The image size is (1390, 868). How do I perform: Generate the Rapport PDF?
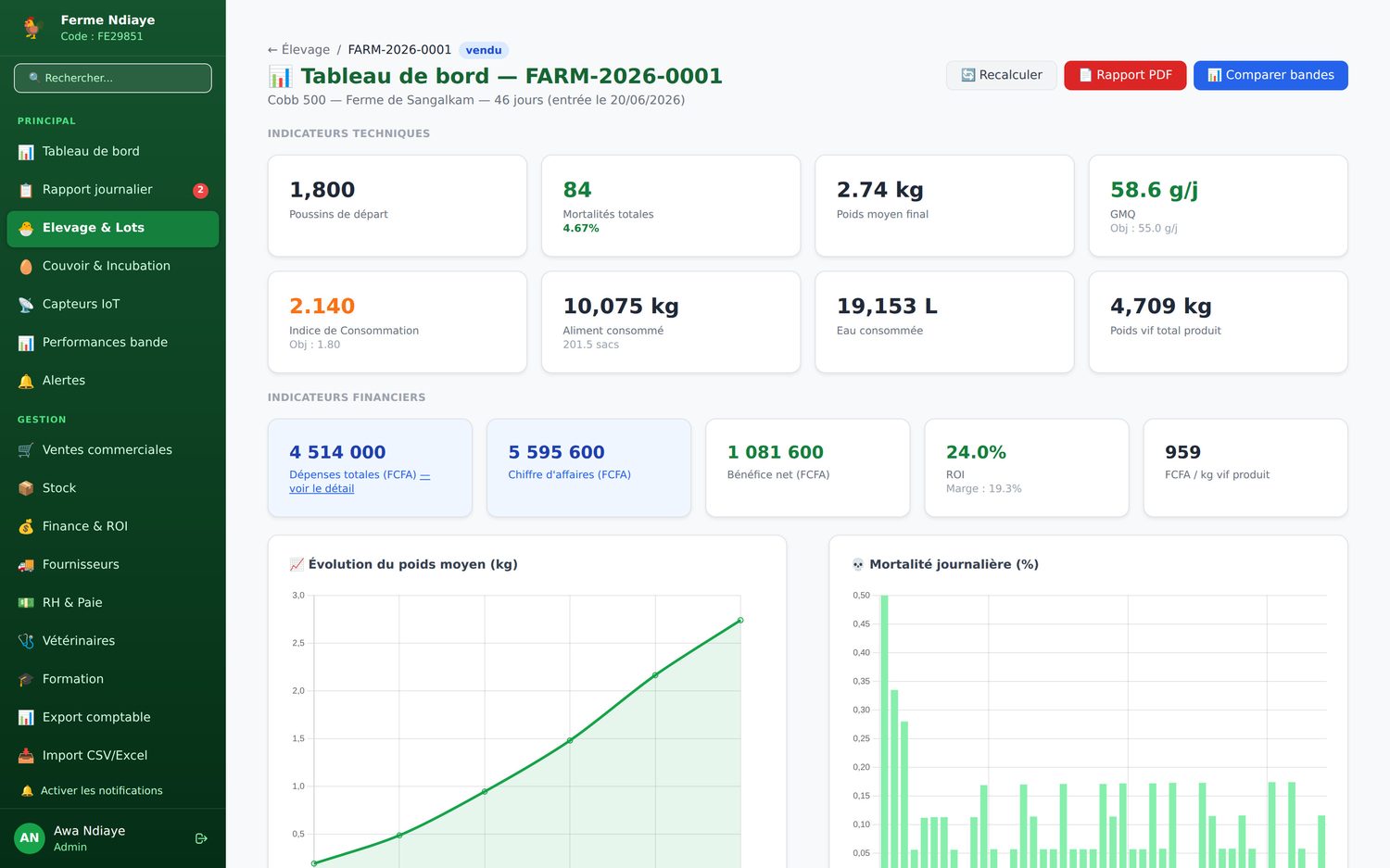pyautogui.click(x=1125, y=75)
